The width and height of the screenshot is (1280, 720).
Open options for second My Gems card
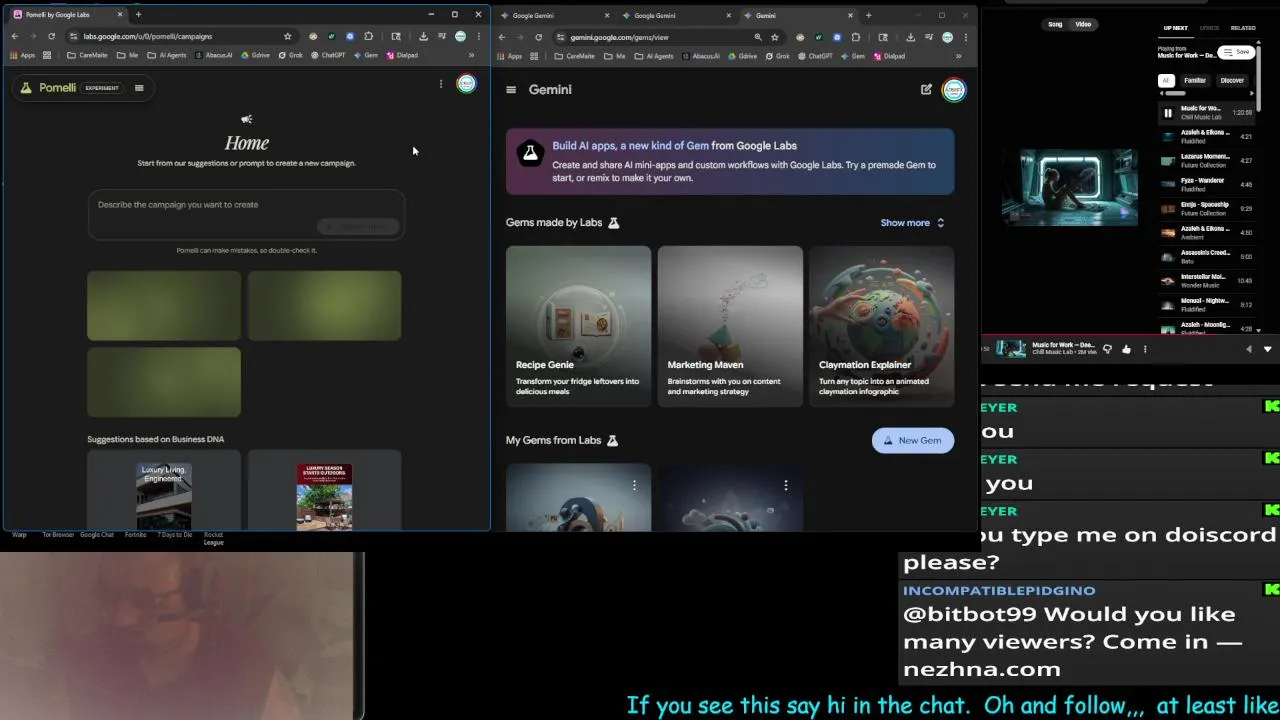pyautogui.click(x=786, y=485)
